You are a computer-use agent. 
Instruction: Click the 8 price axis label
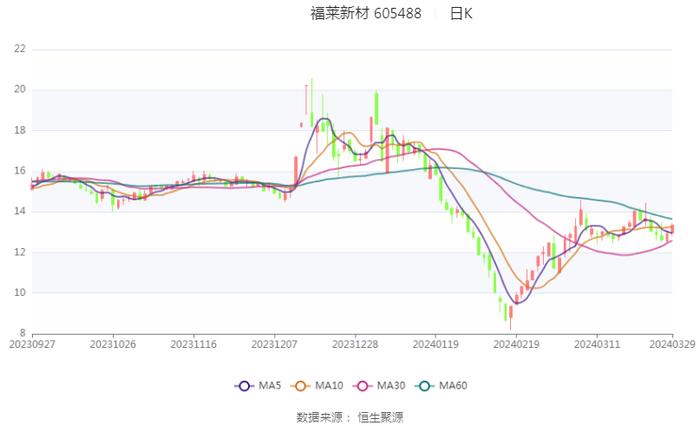[23, 333]
